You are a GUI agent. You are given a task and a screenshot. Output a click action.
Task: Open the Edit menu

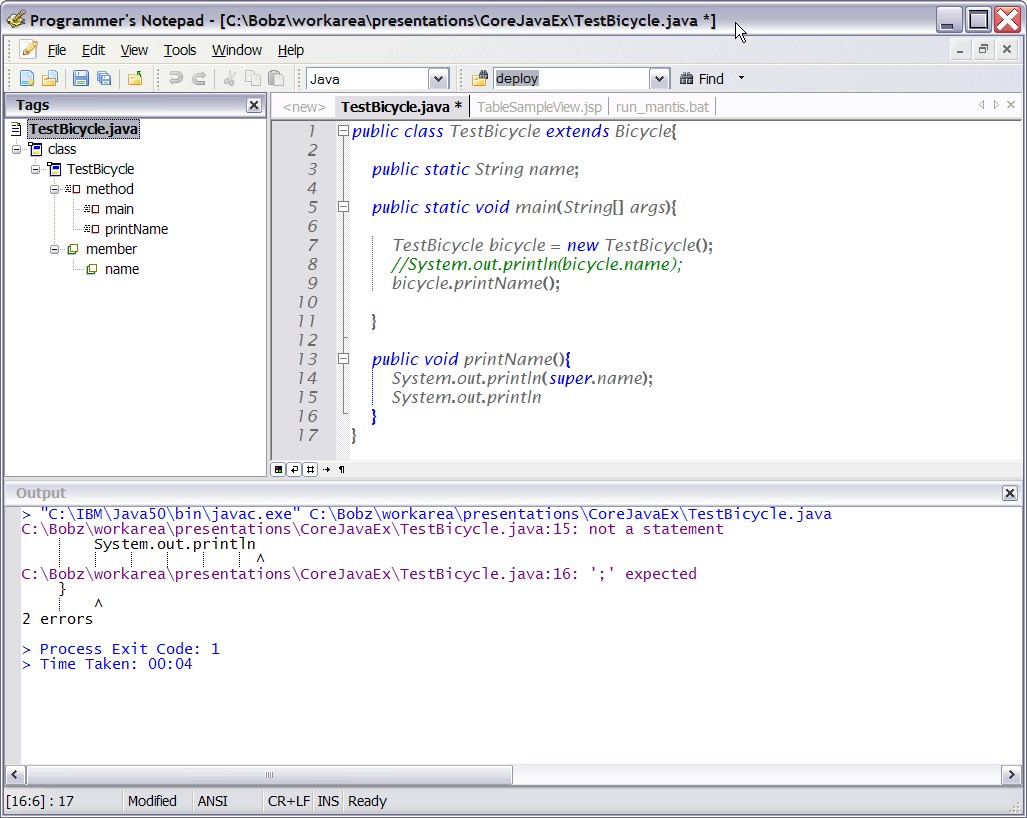93,50
